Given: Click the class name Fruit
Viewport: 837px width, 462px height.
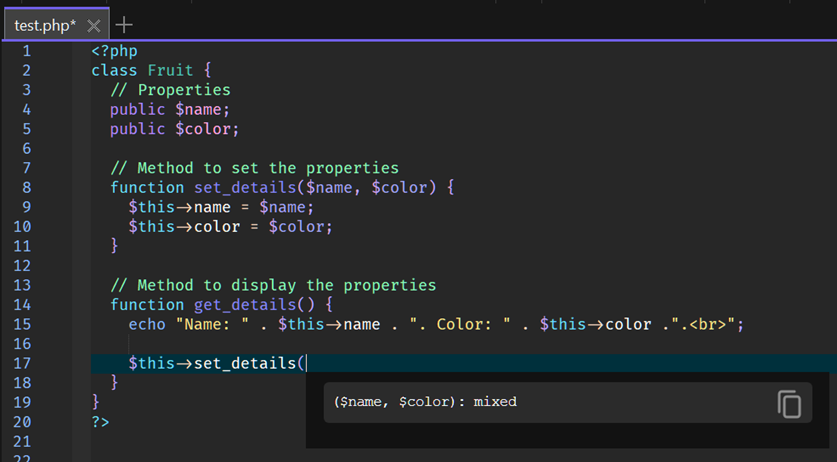Looking at the screenshot, I should (x=170, y=71).
